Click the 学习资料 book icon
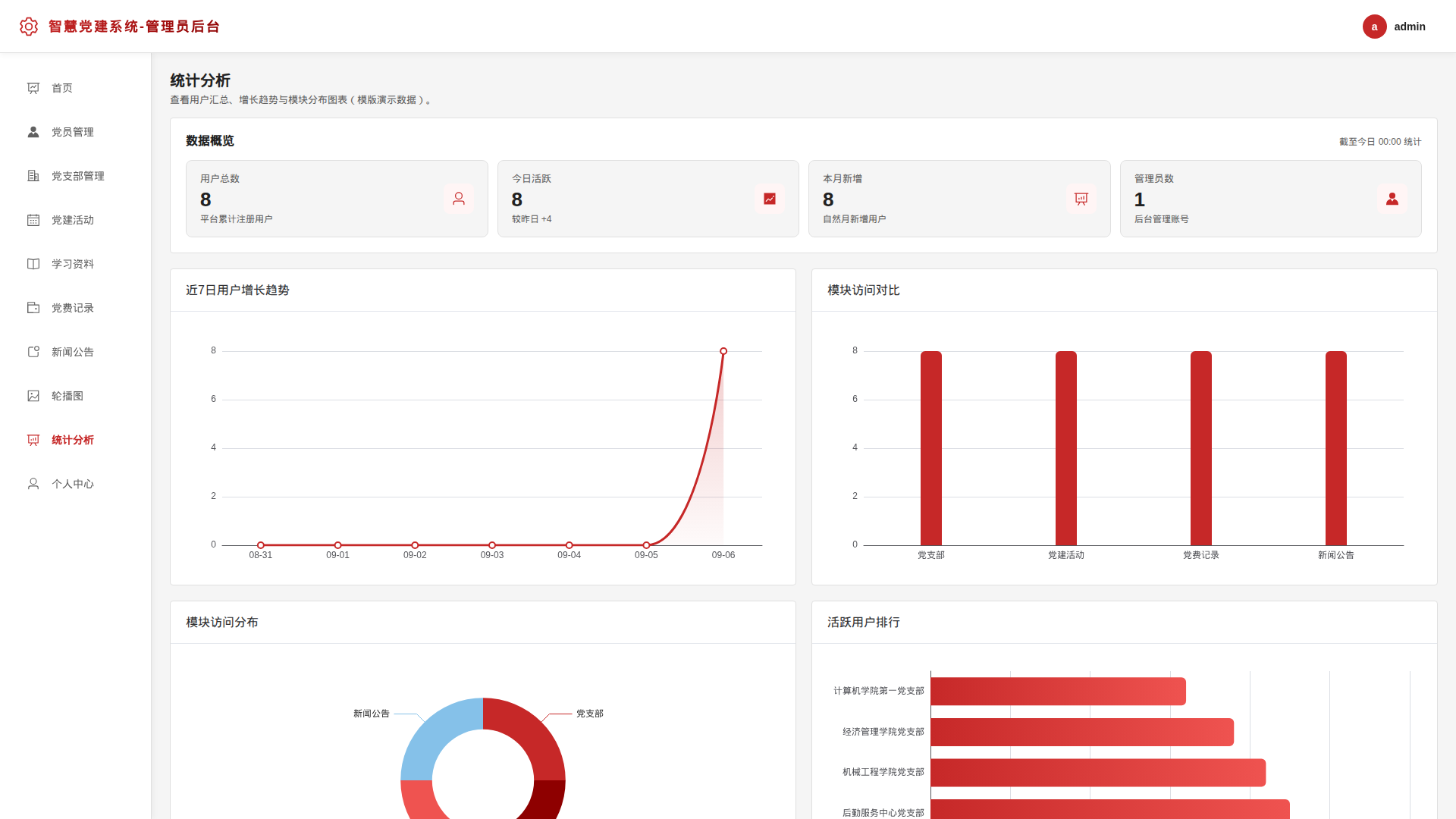Image resolution: width=1456 pixels, height=819 pixels. (x=33, y=264)
